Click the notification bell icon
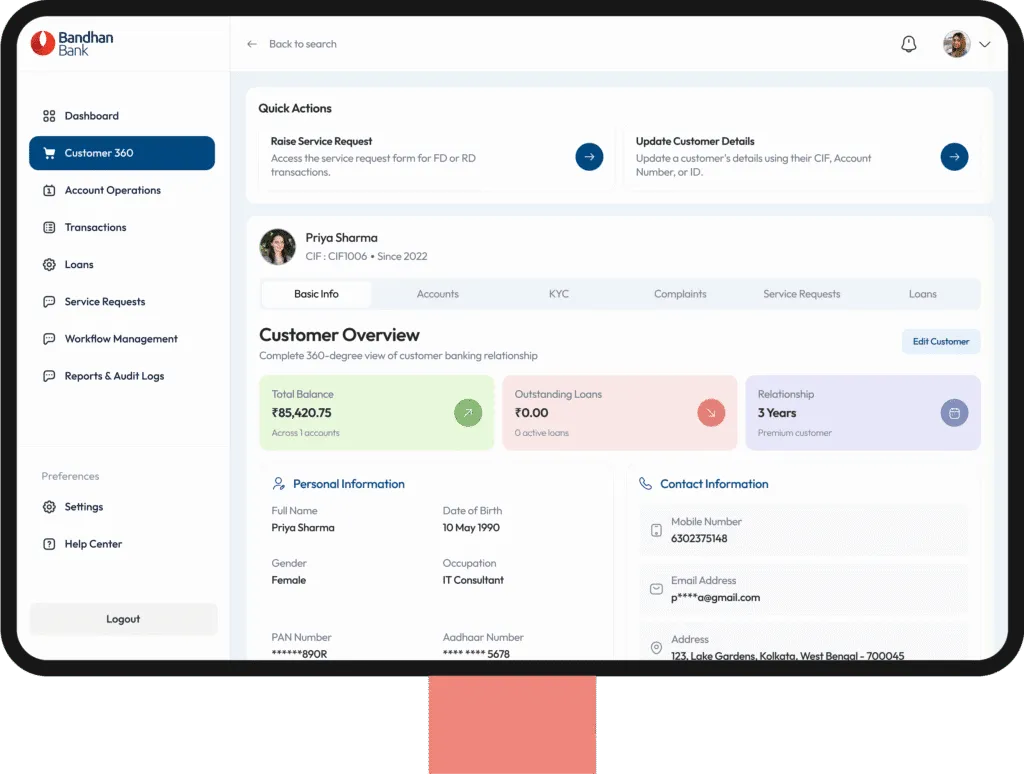Image resolution: width=1024 pixels, height=774 pixels. [908, 44]
